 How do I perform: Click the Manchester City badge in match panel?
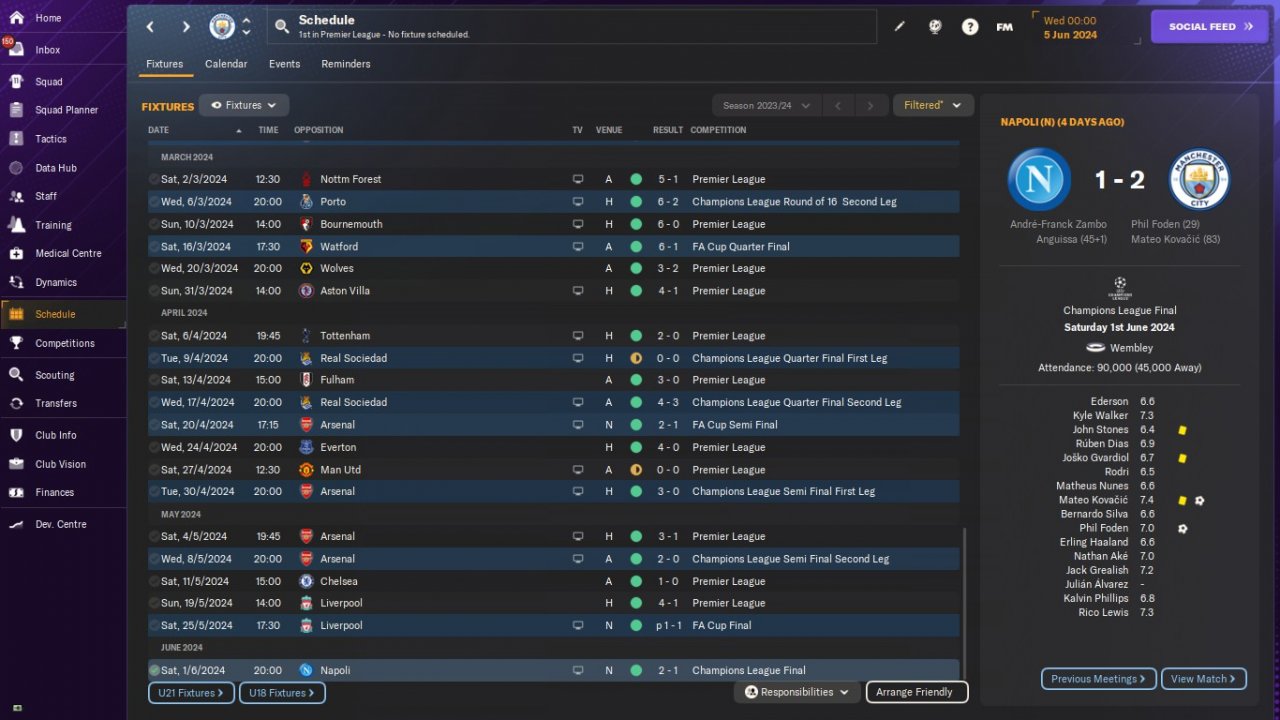1199,180
